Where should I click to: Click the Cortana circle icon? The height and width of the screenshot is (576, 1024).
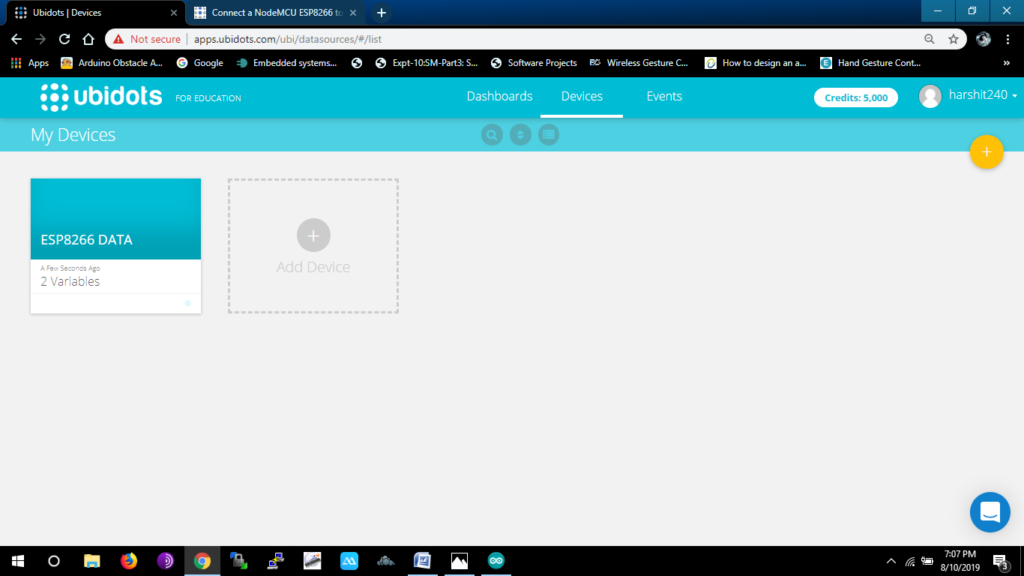pyautogui.click(x=54, y=561)
